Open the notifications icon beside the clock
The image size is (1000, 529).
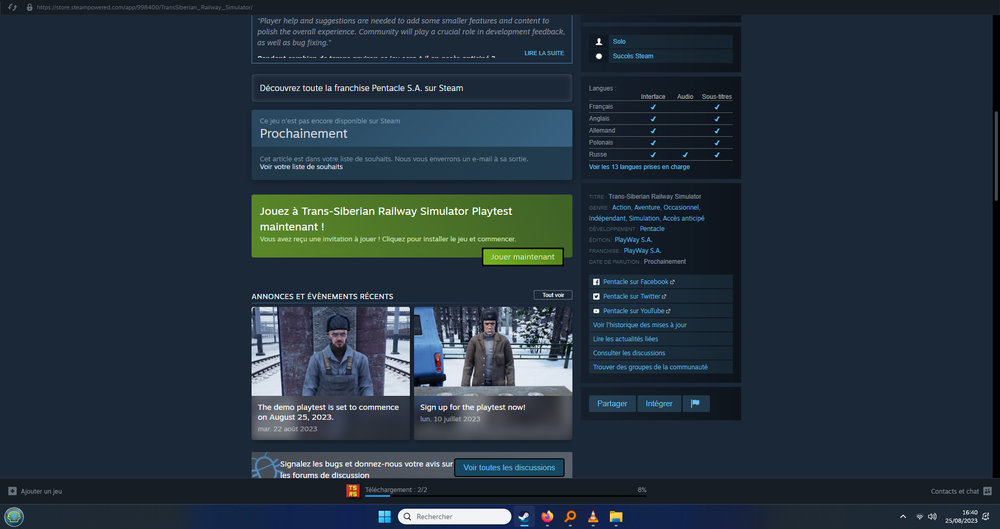point(986,517)
